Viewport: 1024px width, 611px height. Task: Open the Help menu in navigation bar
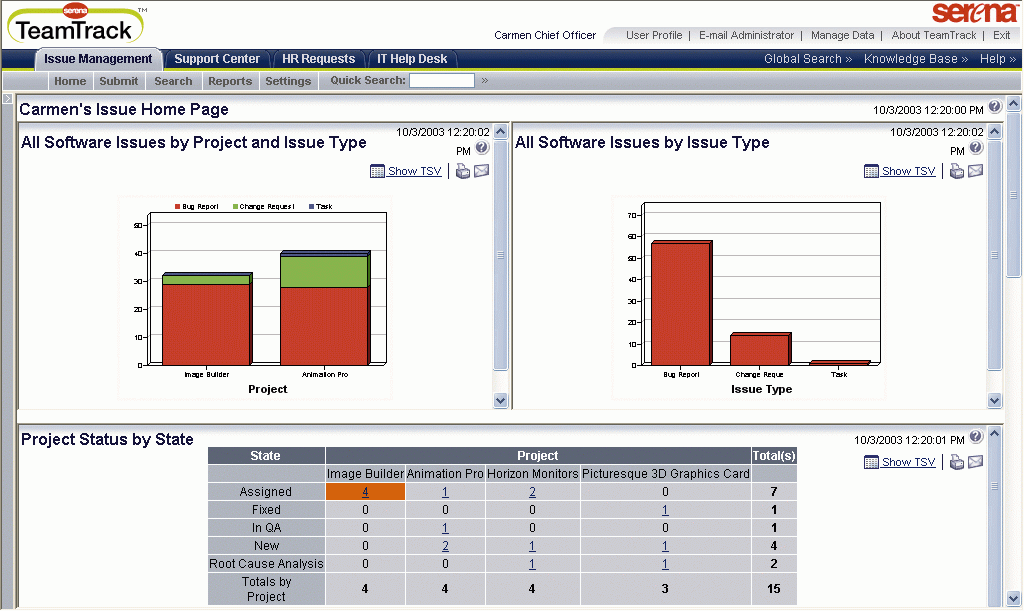coord(998,59)
